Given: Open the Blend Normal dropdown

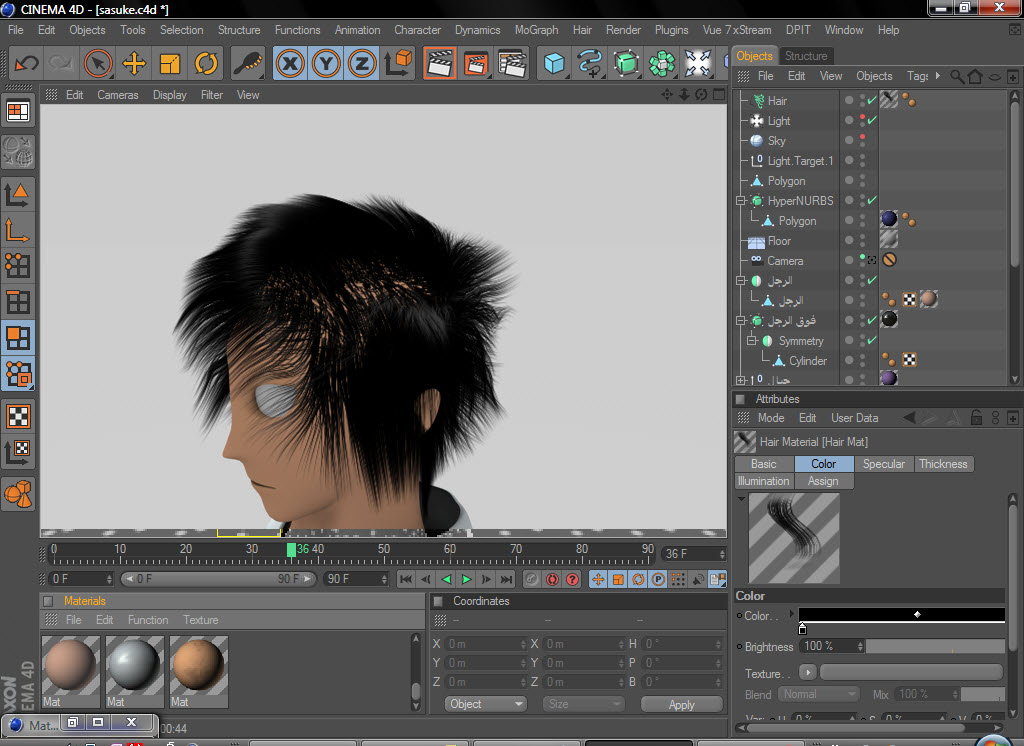Looking at the screenshot, I should (818, 694).
